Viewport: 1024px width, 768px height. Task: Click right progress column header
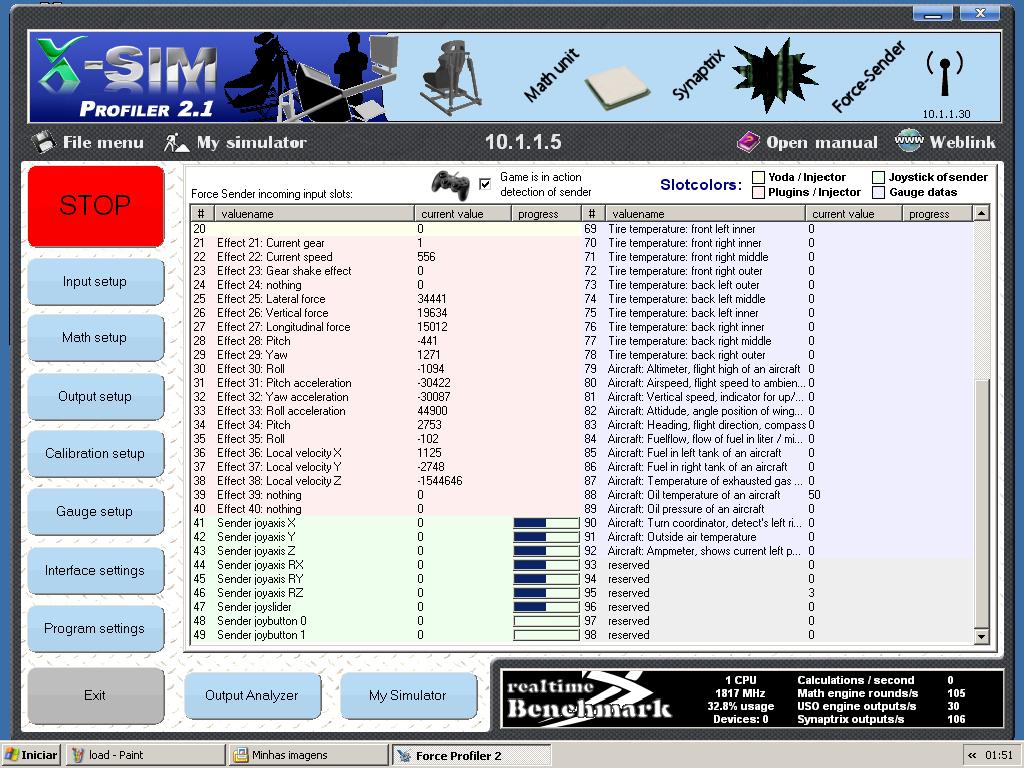pyautogui.click(x=937, y=214)
